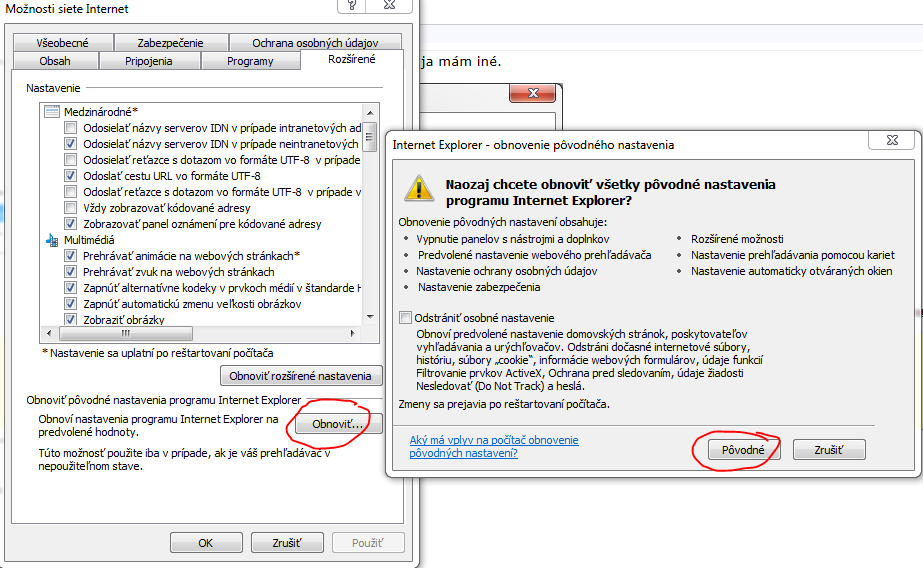Screen dimensions: 923x568
Task: Click horizontal scroll left arrow
Action: tap(49, 333)
